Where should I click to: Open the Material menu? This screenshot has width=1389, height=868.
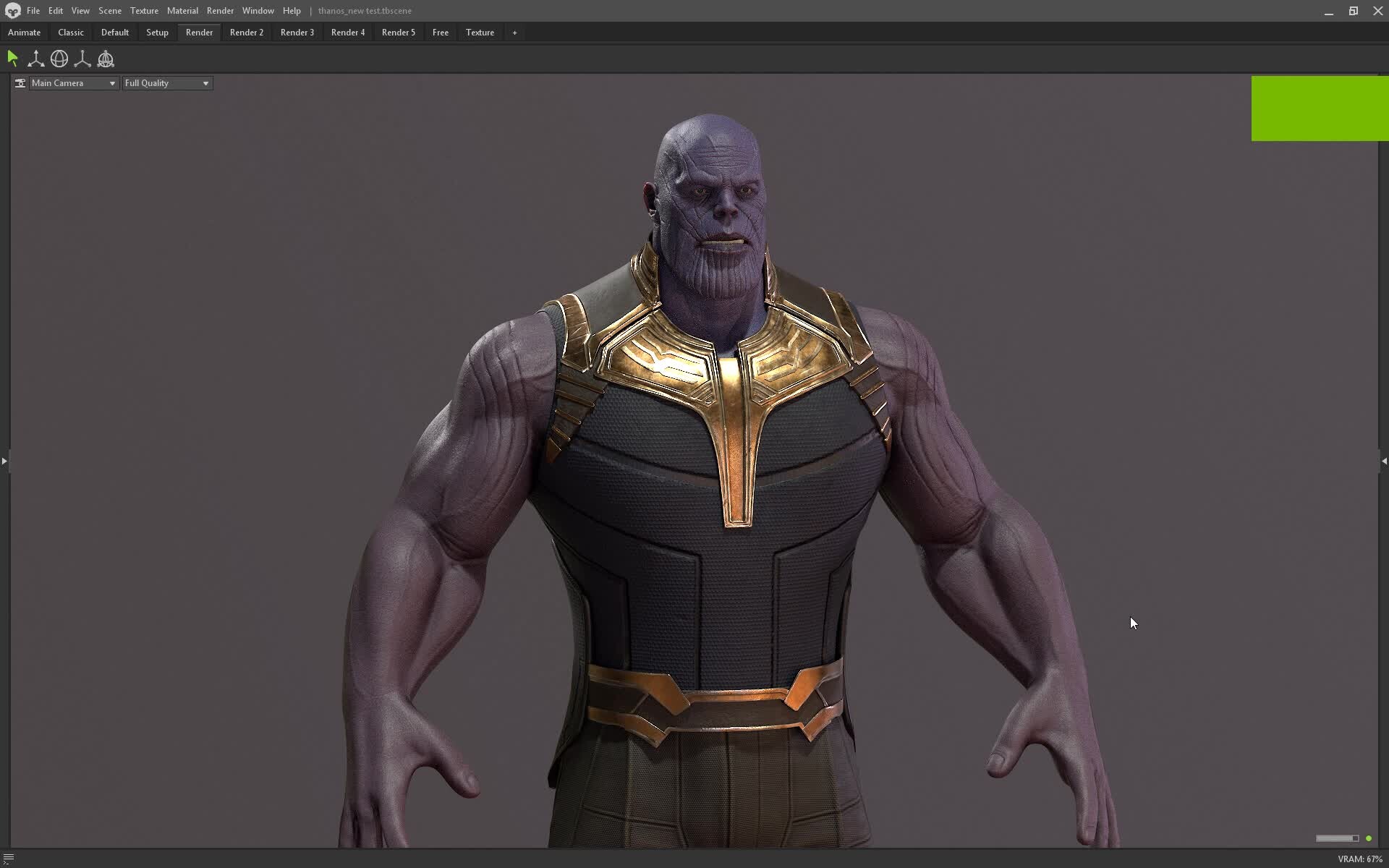click(x=182, y=10)
